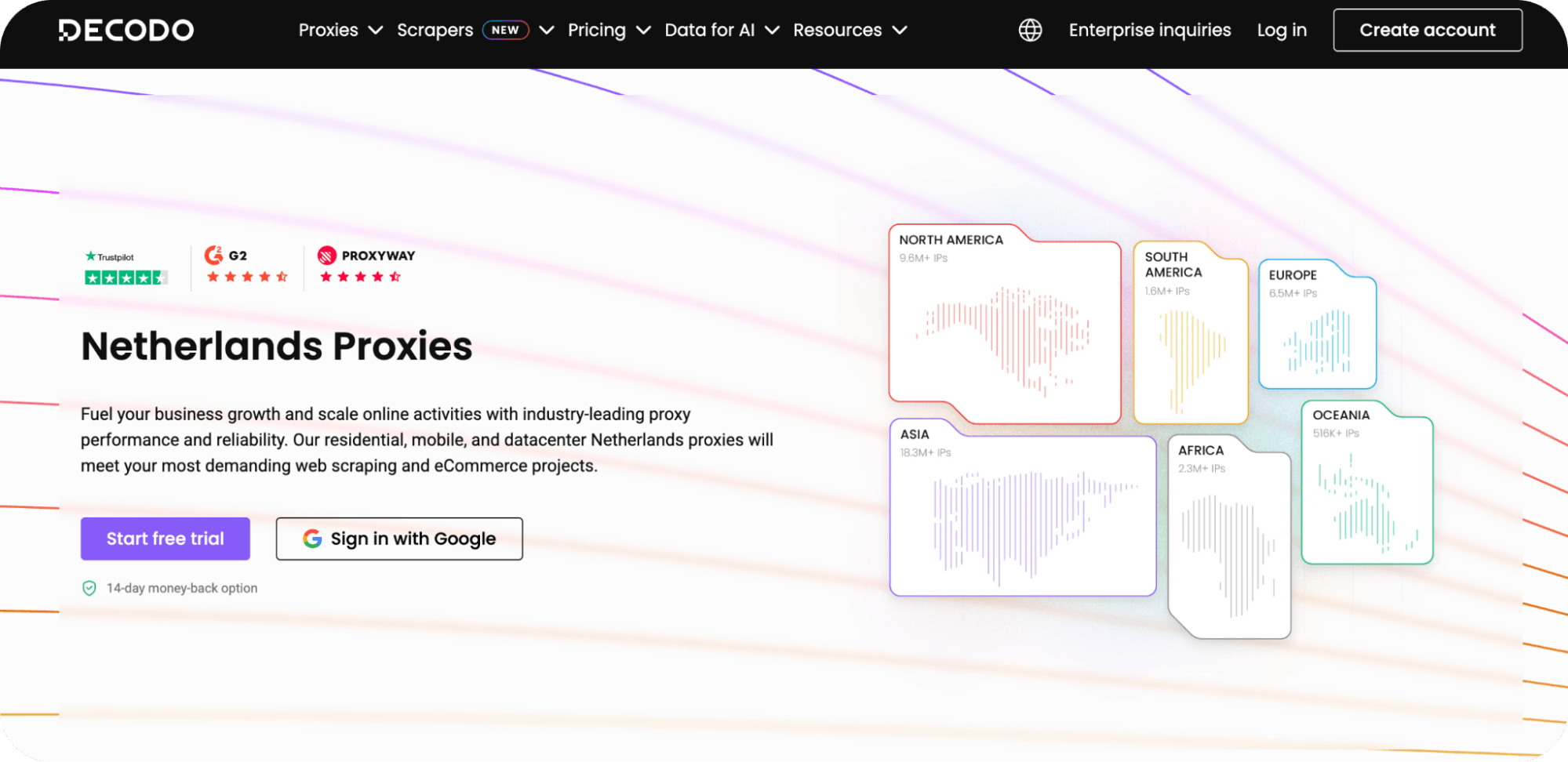The height and width of the screenshot is (762, 1568).
Task: Click the Decodo logo
Action: 126,30
